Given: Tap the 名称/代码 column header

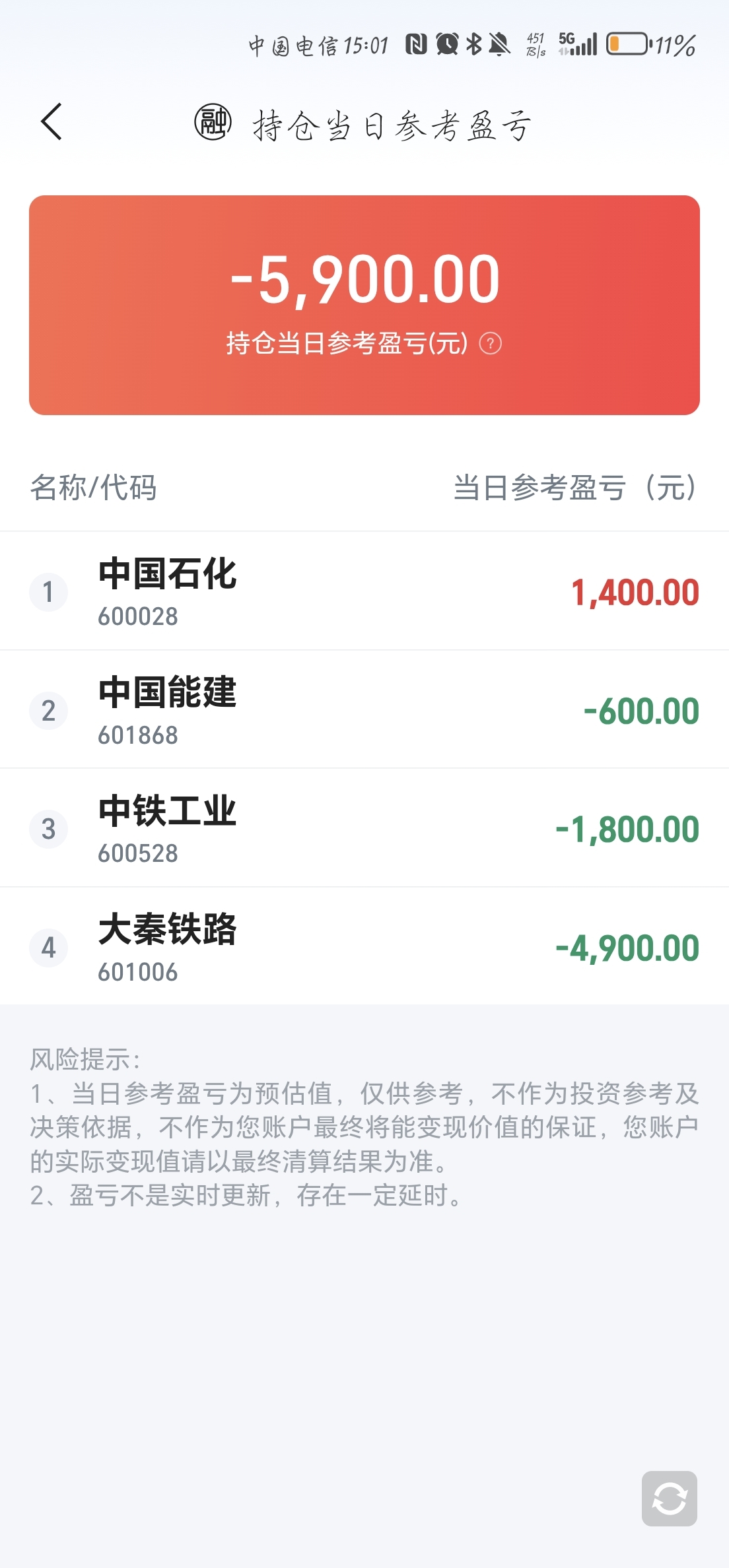Looking at the screenshot, I should point(93,488).
